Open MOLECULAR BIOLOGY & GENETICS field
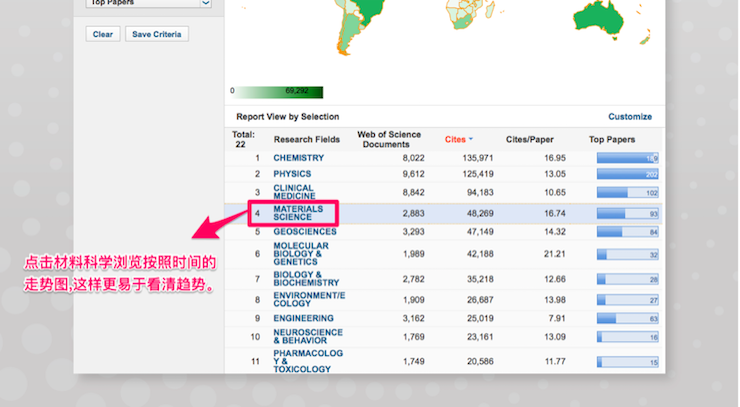The height and width of the screenshot is (407, 740). [301, 254]
